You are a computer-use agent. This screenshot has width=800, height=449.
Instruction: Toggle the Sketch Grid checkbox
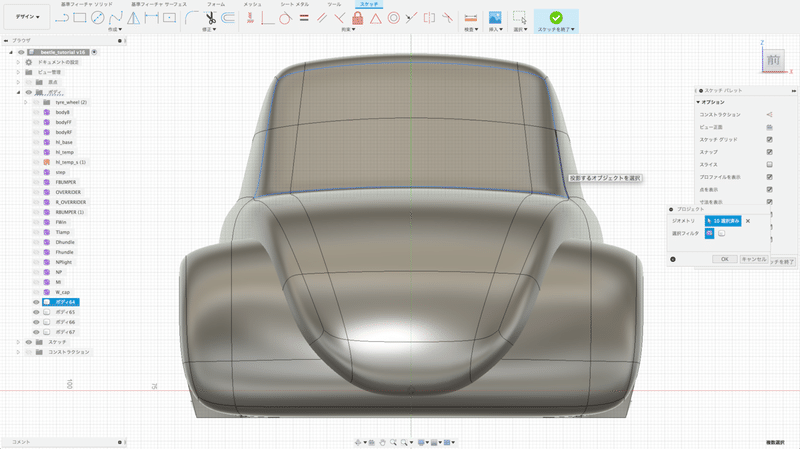tap(769, 140)
